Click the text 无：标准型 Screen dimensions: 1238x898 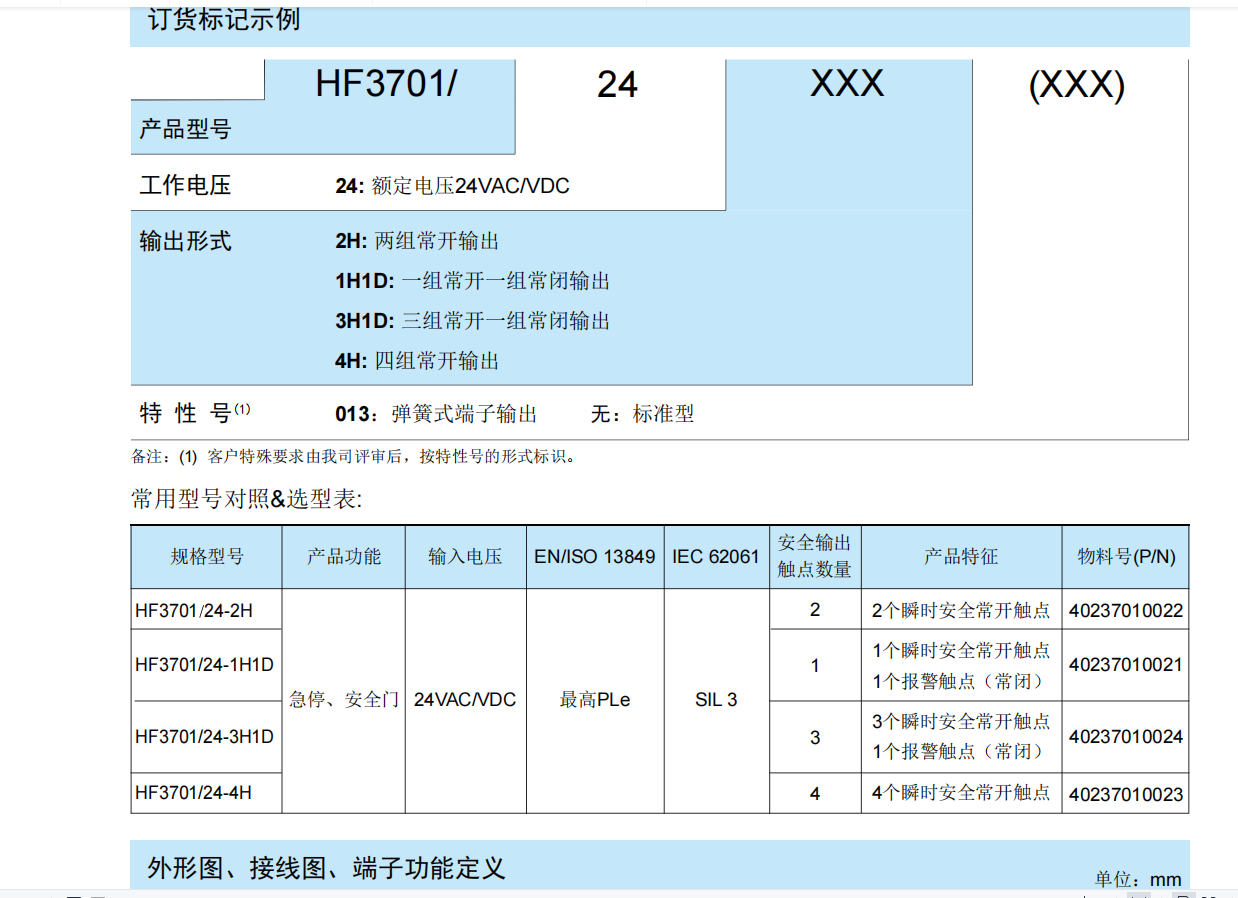pos(642,414)
